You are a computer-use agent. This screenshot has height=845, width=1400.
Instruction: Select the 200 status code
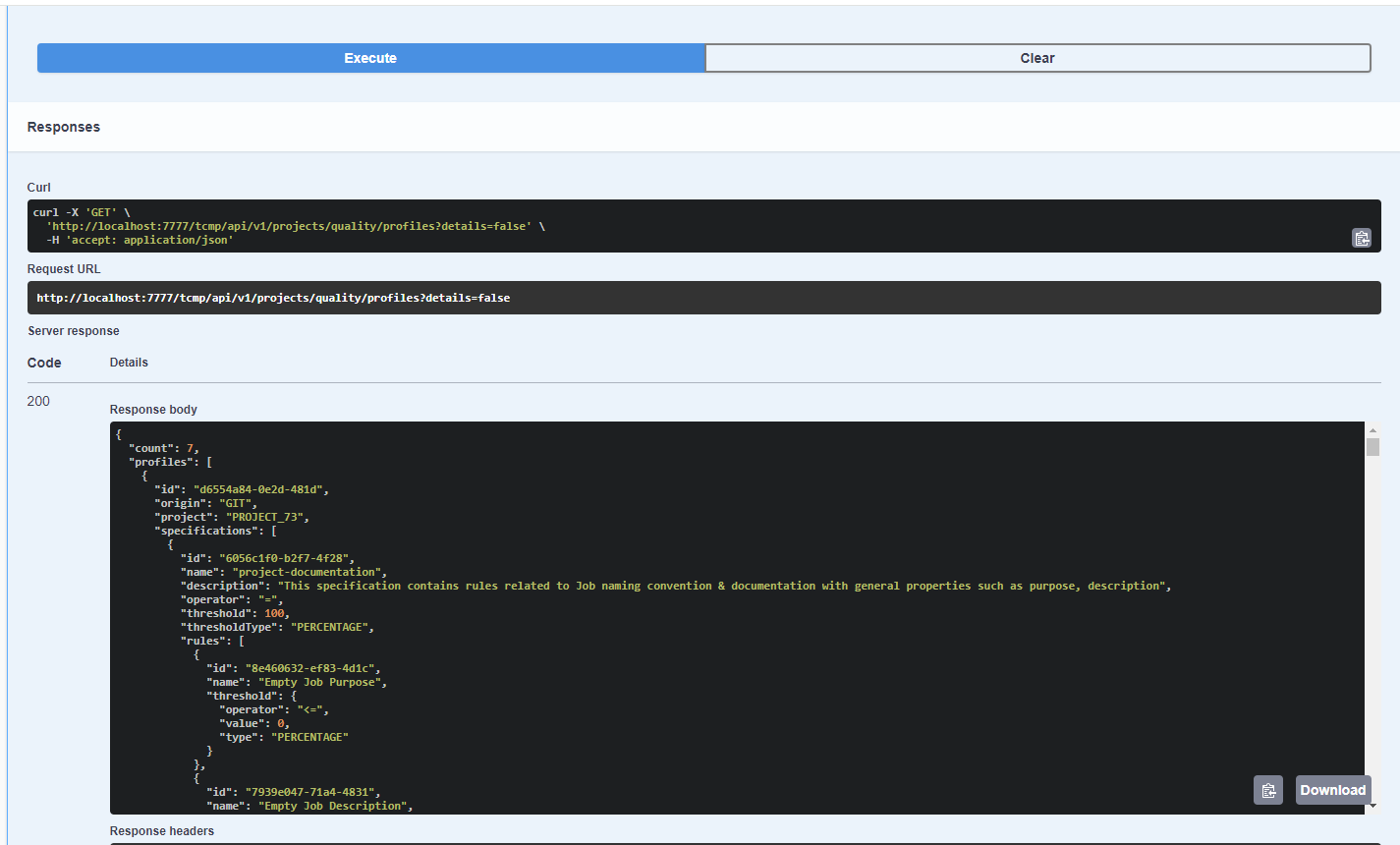(x=38, y=401)
